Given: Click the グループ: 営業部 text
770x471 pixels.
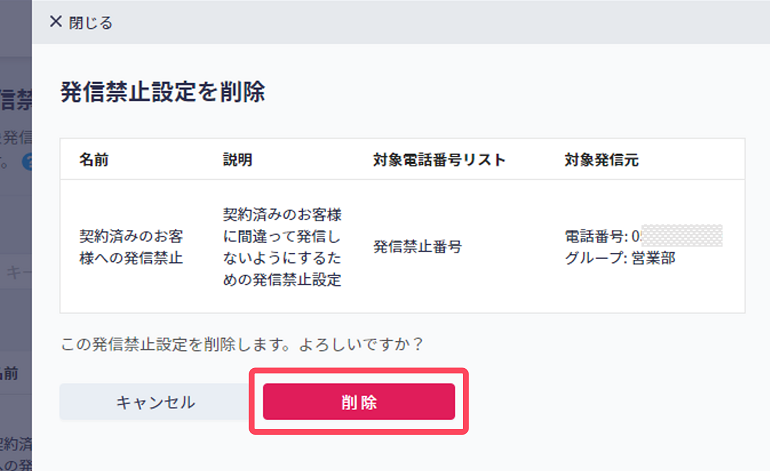Looking at the screenshot, I should pyautogui.click(x=620, y=258).
